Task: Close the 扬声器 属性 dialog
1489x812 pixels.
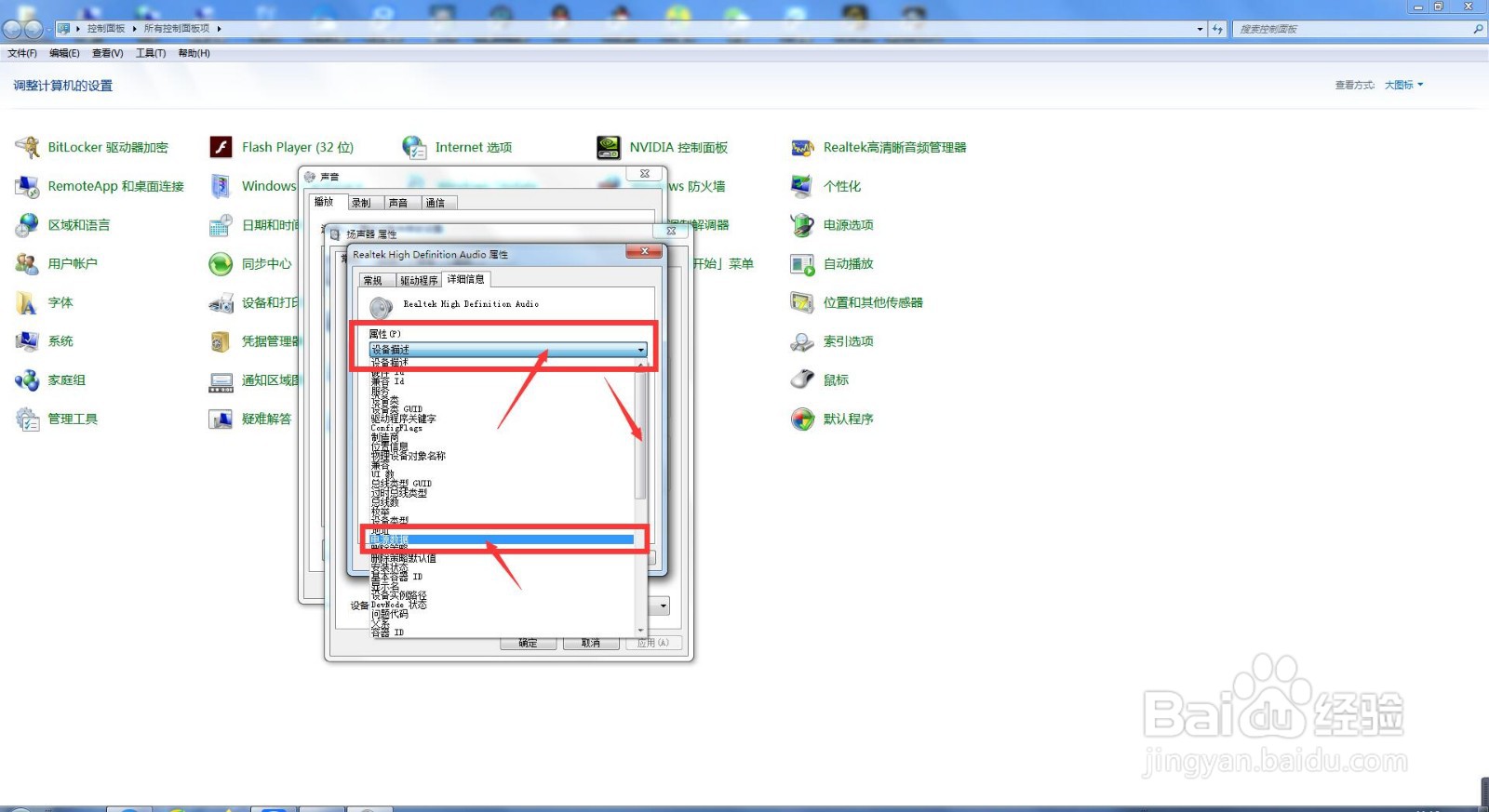Action: pyautogui.click(x=670, y=231)
